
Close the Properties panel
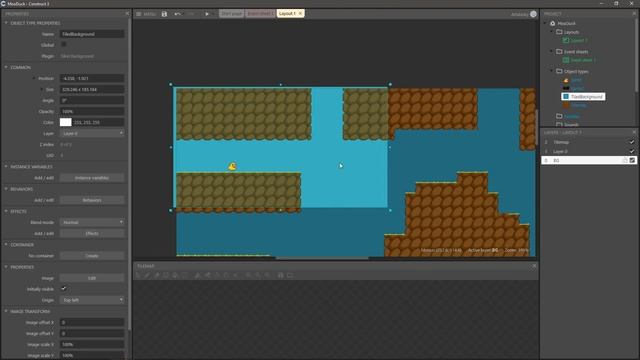click(x=127, y=13)
